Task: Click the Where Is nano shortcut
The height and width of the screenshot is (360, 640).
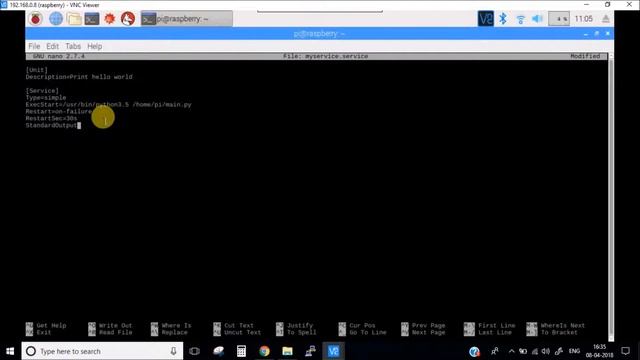Action: tap(171, 325)
